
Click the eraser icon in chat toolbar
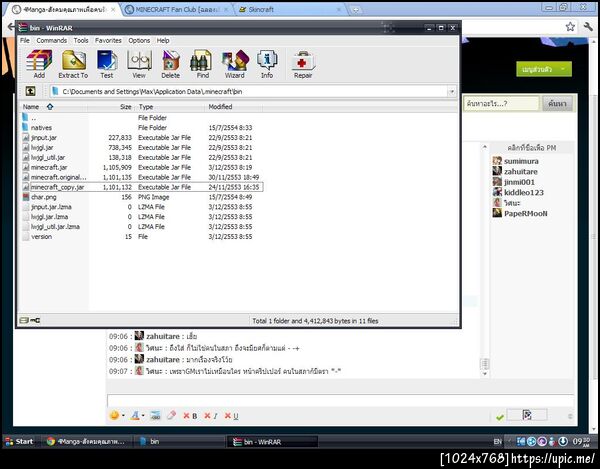(x=171, y=415)
